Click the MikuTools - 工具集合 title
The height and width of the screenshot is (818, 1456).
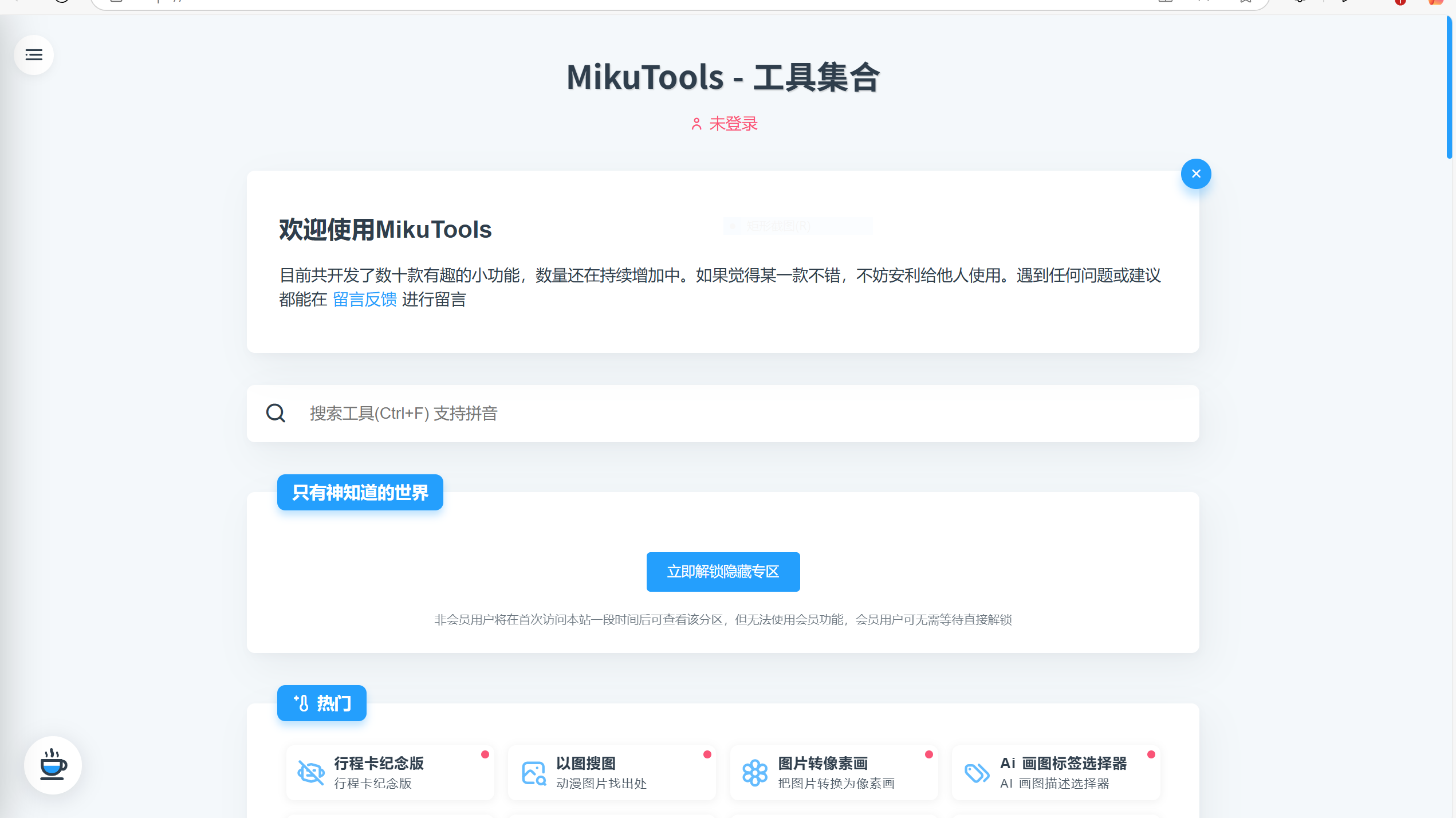click(723, 77)
